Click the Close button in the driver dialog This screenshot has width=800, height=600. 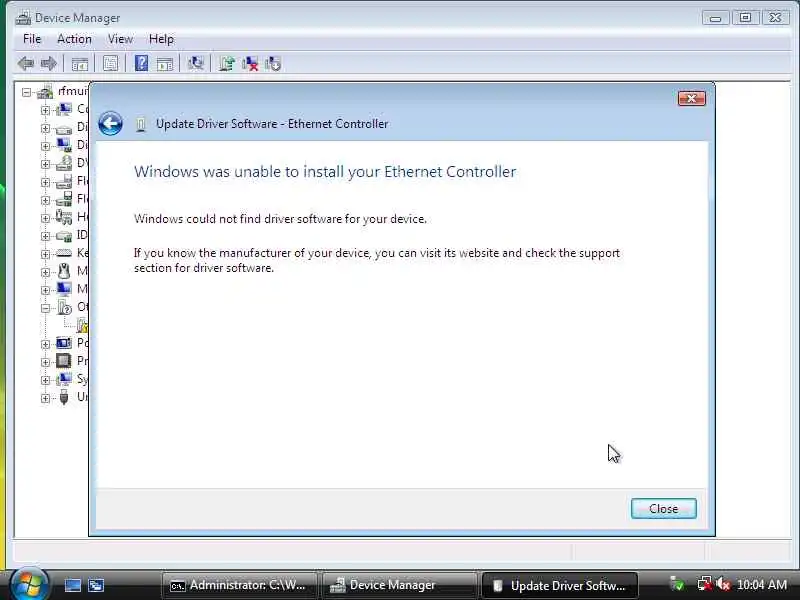pyautogui.click(x=663, y=509)
